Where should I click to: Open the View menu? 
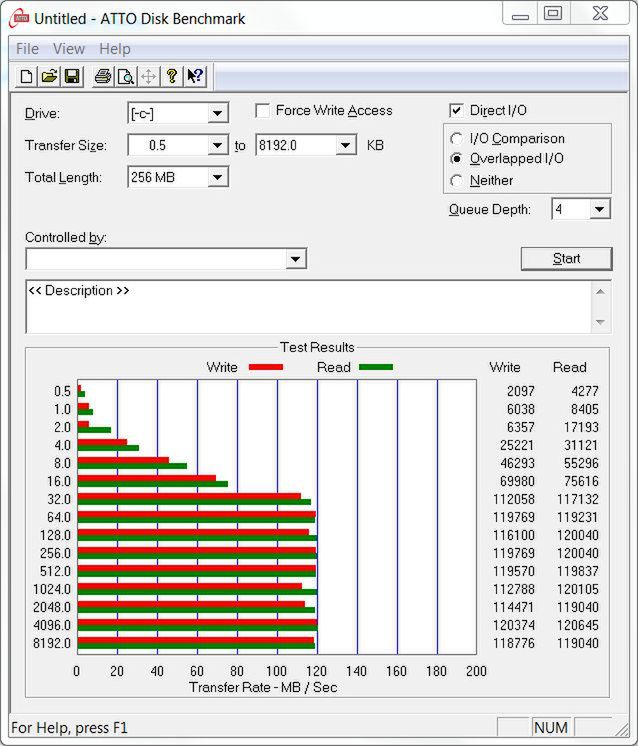click(69, 49)
